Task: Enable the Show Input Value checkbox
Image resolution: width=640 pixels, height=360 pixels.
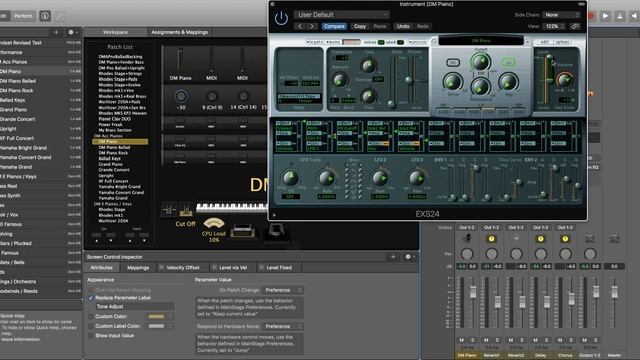Action: [x=91, y=336]
